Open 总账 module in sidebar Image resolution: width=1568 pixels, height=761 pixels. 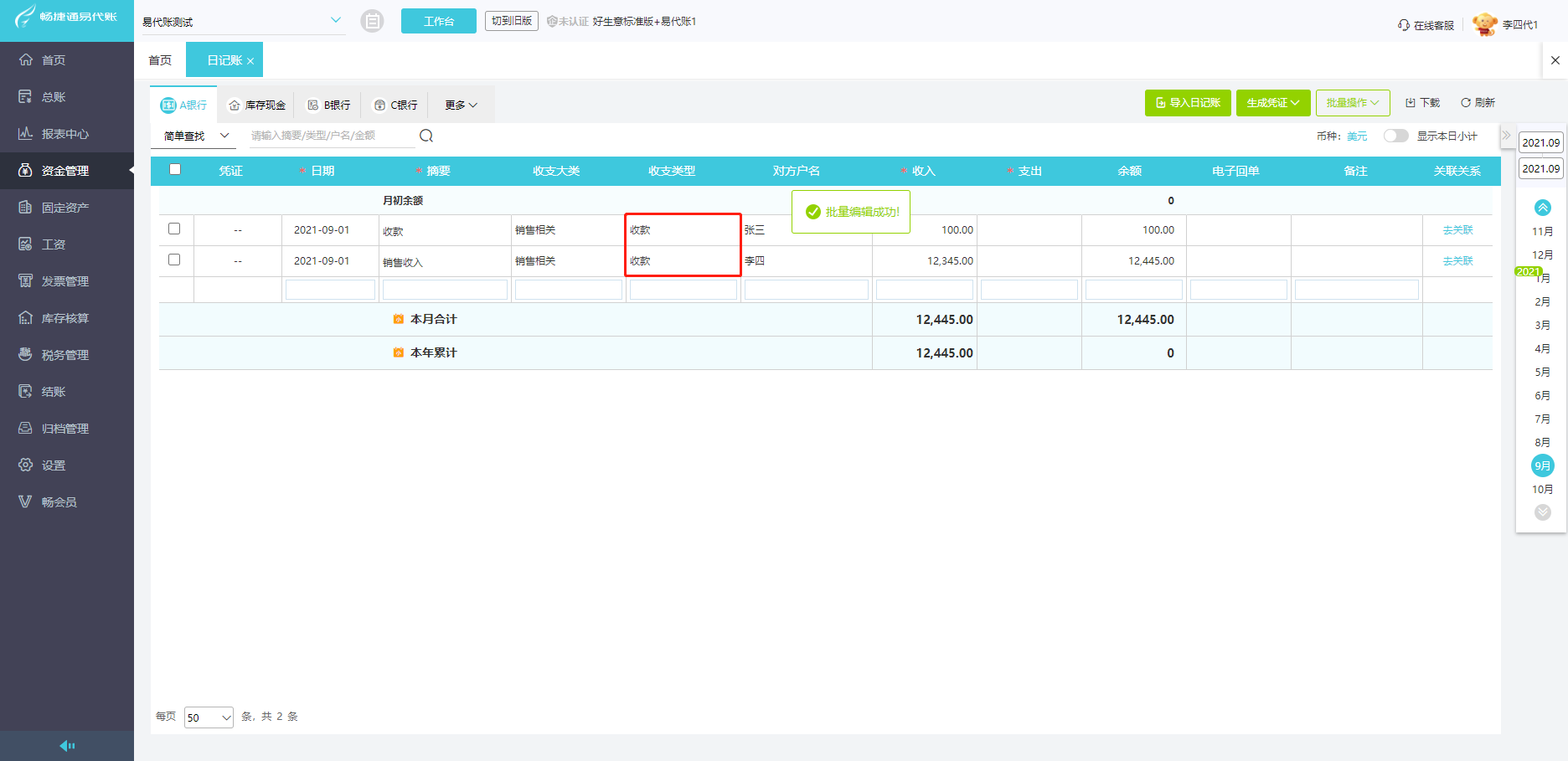[x=67, y=97]
